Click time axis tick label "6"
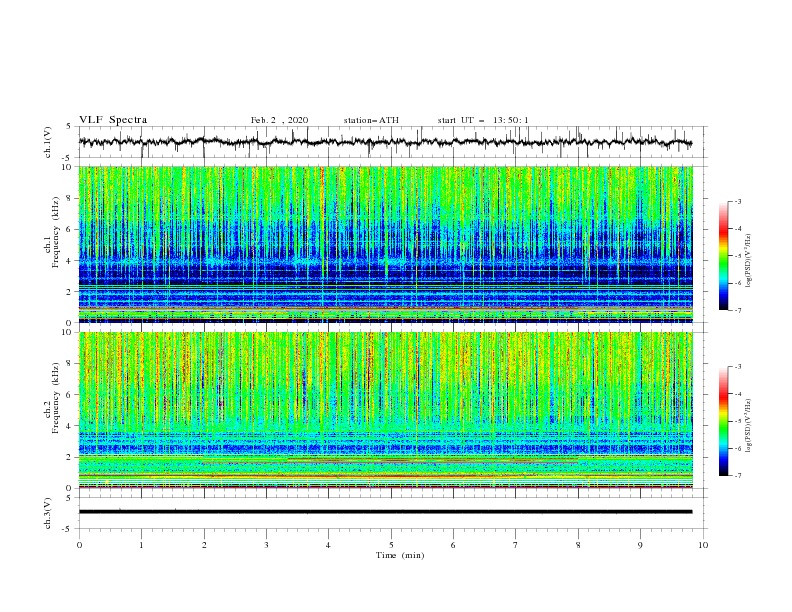This screenshot has width=792, height=612. [453, 545]
